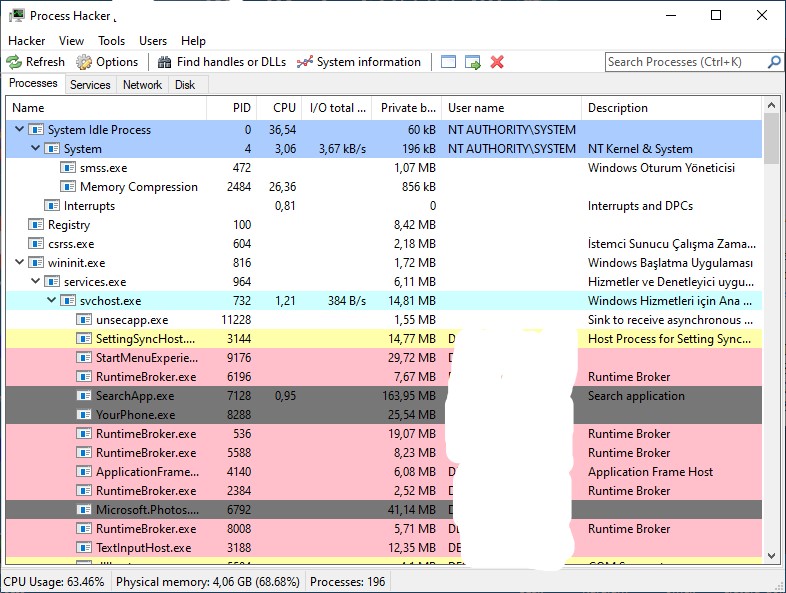Collapse the System Idle Process tree
Screen dimensions: 786x593
point(20,129)
